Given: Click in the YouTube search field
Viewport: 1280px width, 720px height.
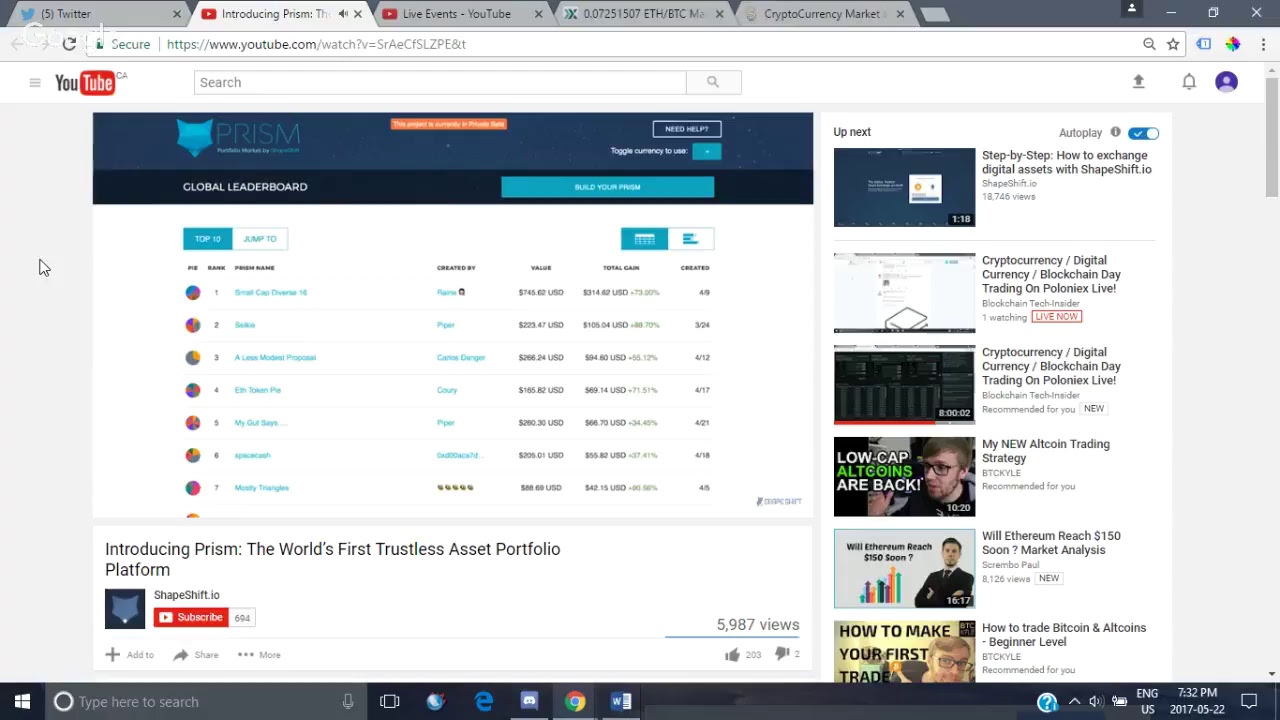Looking at the screenshot, I should pyautogui.click(x=440, y=82).
